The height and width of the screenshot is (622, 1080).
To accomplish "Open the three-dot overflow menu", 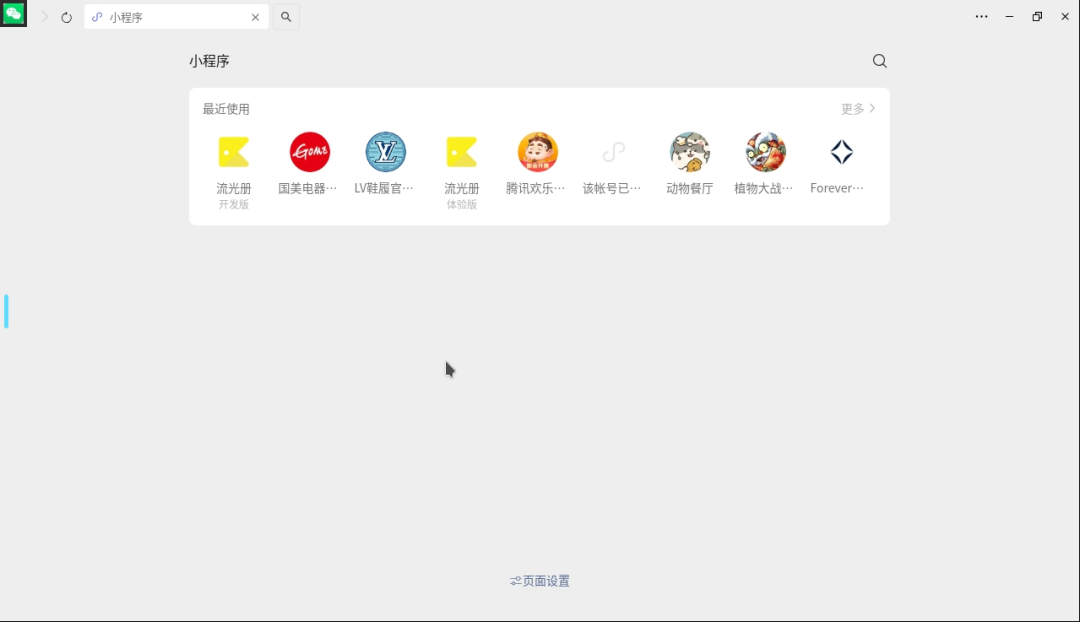I will click(x=981, y=17).
